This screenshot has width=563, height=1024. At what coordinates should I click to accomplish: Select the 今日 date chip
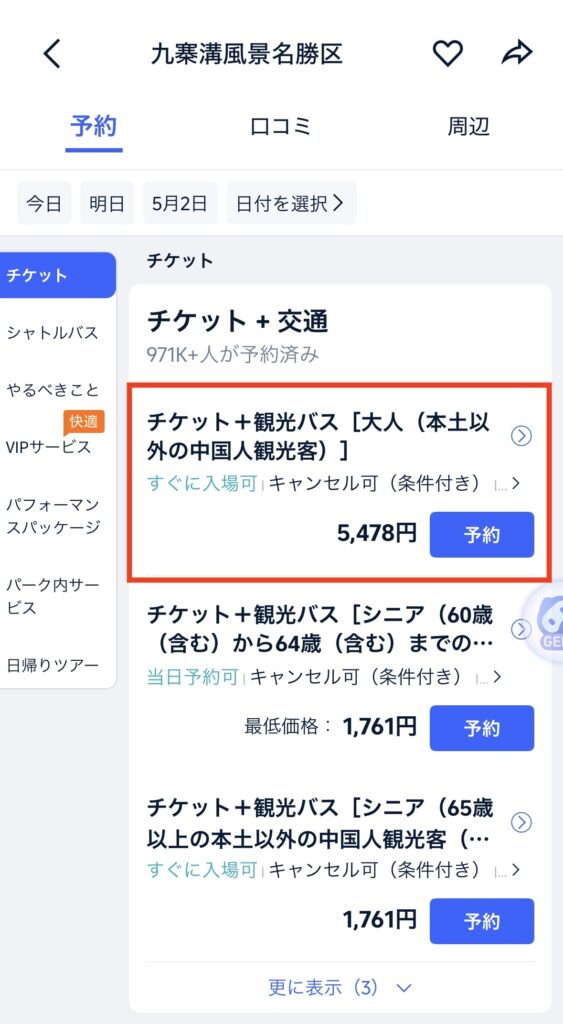point(44,204)
